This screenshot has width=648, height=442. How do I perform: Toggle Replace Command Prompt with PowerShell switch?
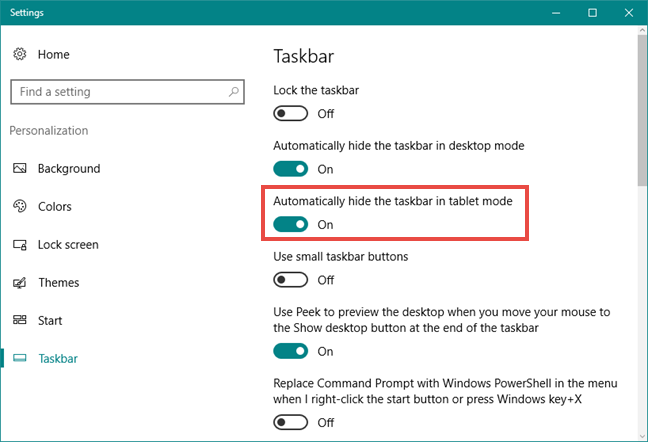click(291, 422)
